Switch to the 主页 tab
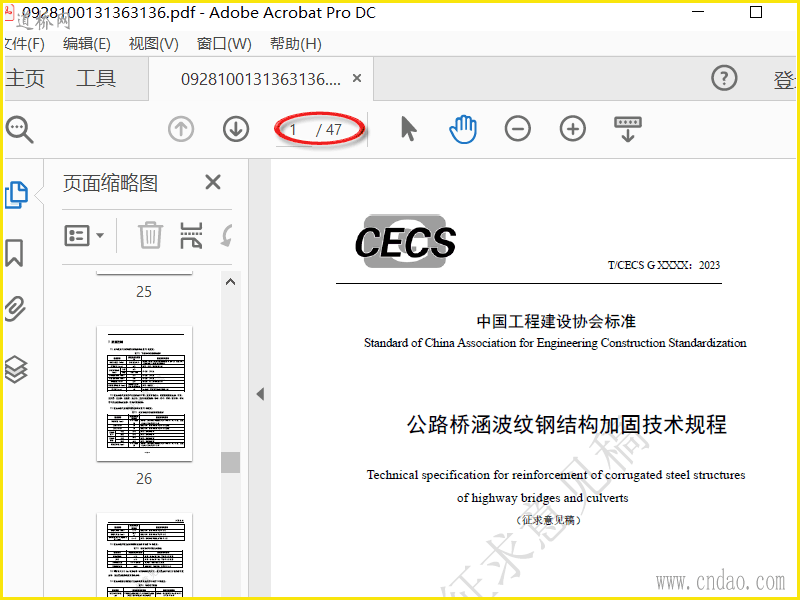The width and height of the screenshot is (800, 600). coord(24,79)
